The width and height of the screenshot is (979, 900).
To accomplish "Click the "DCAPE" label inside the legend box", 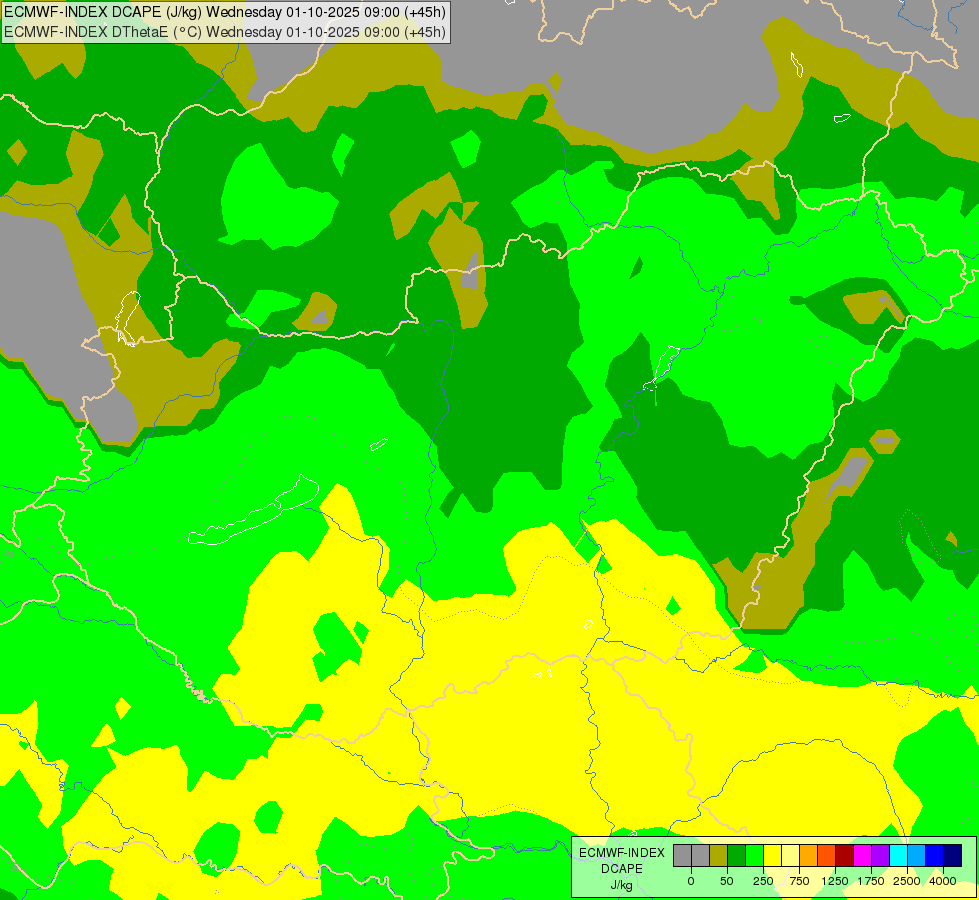I will pos(622,869).
